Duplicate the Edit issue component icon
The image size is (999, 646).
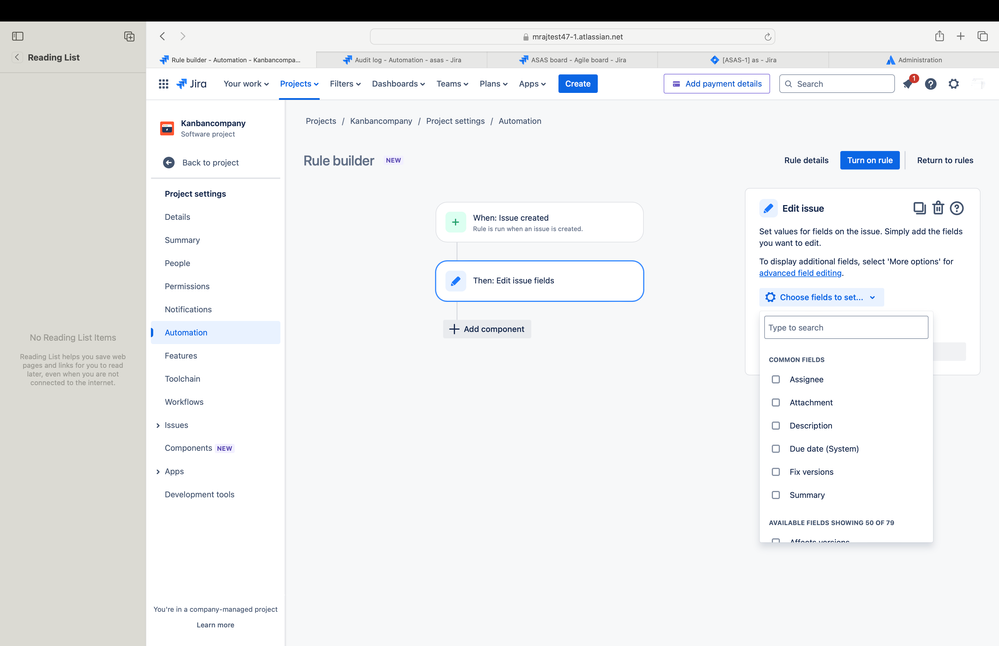(x=919, y=208)
